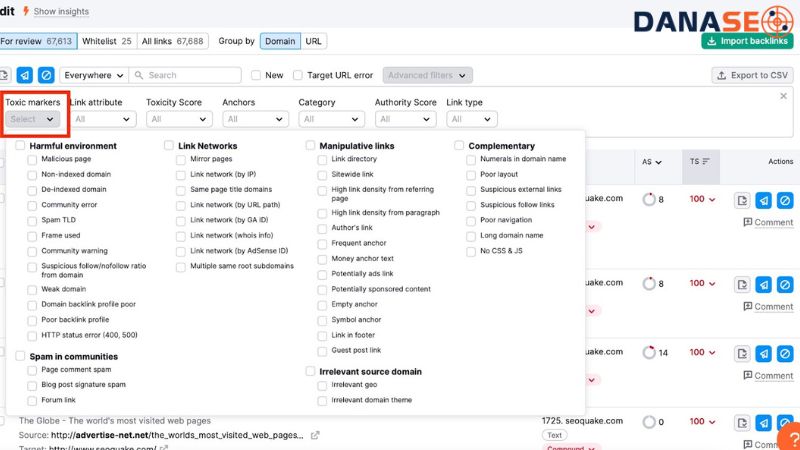Open the Toxic markers Select dropdown
800x450 pixels.
(x=33, y=119)
